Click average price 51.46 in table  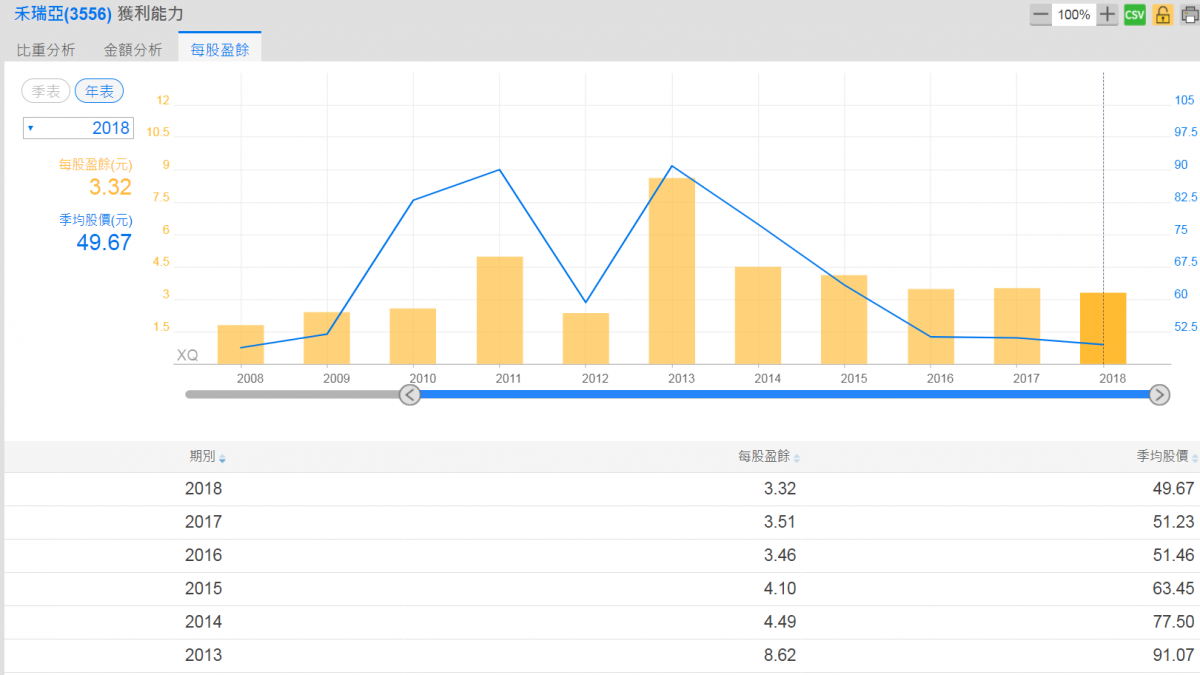pos(1173,555)
